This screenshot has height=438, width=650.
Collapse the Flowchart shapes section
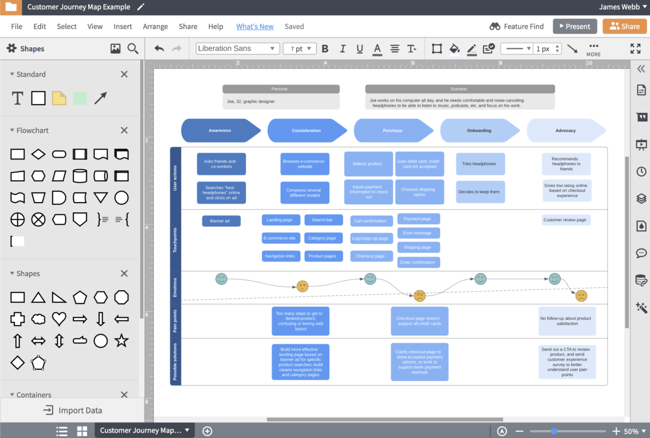coord(11,130)
